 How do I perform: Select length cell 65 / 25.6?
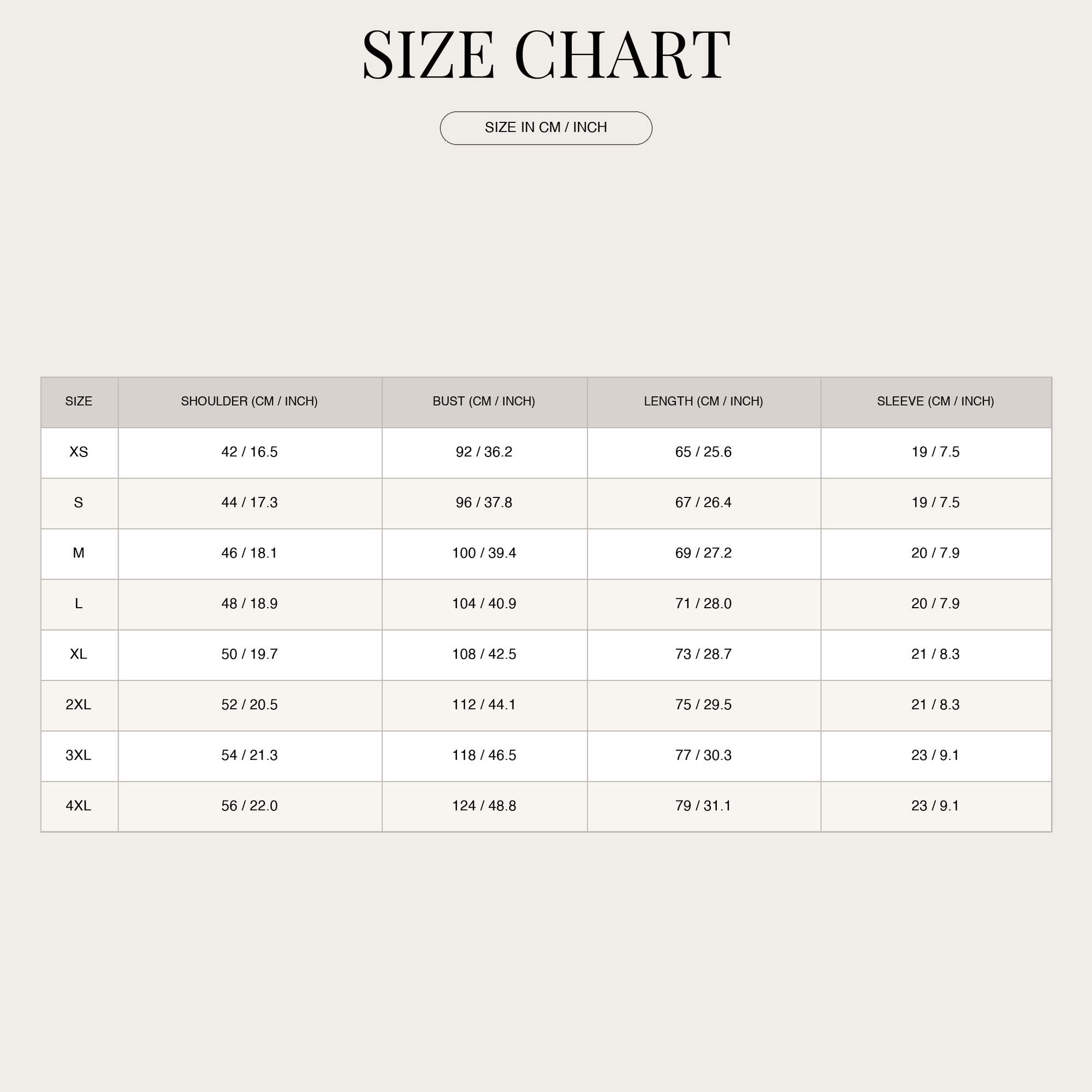tap(704, 452)
